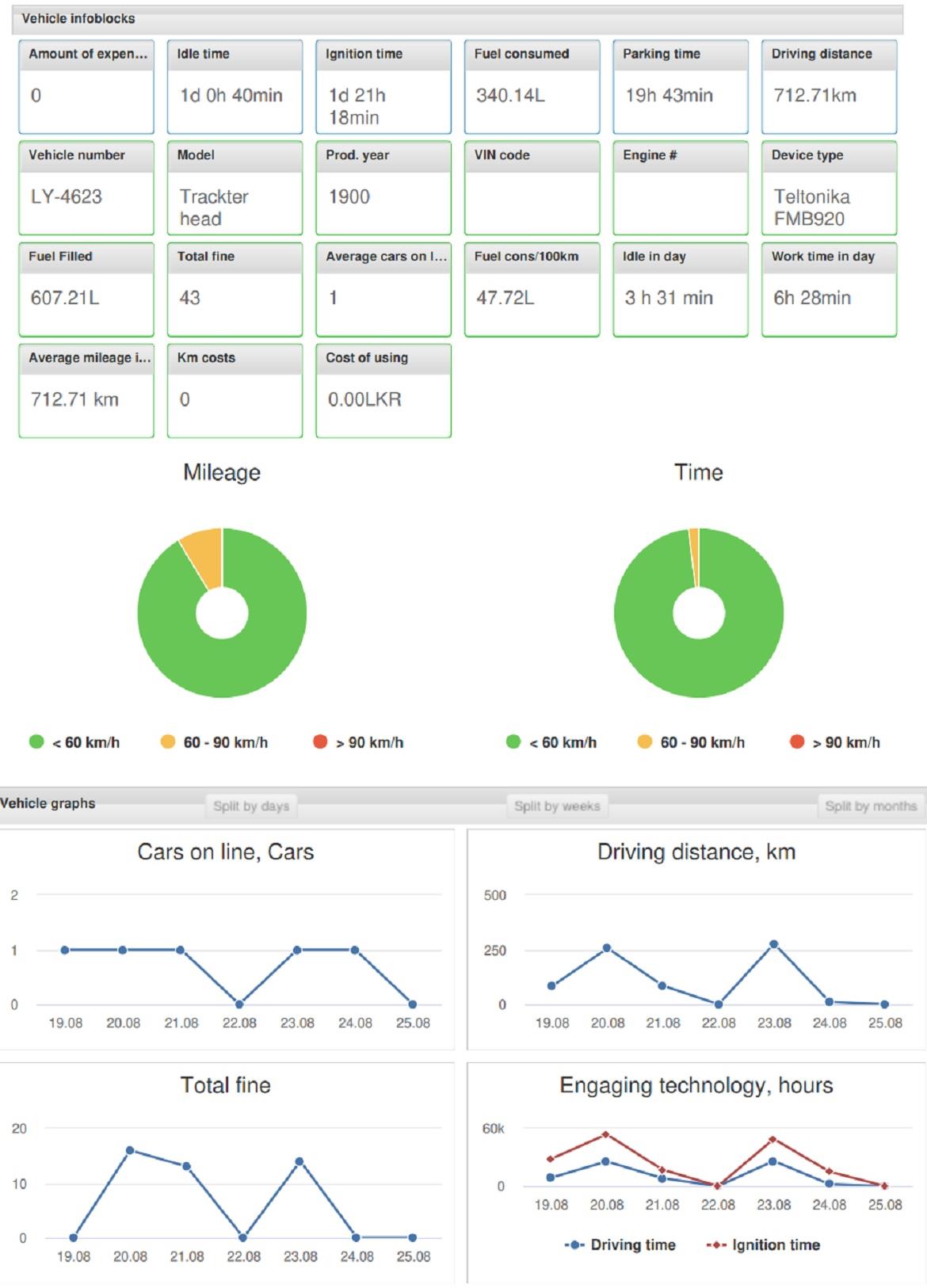The width and height of the screenshot is (927, 1288).
Task: Toggle the Time < 60 km/h legend
Action: 551,742
